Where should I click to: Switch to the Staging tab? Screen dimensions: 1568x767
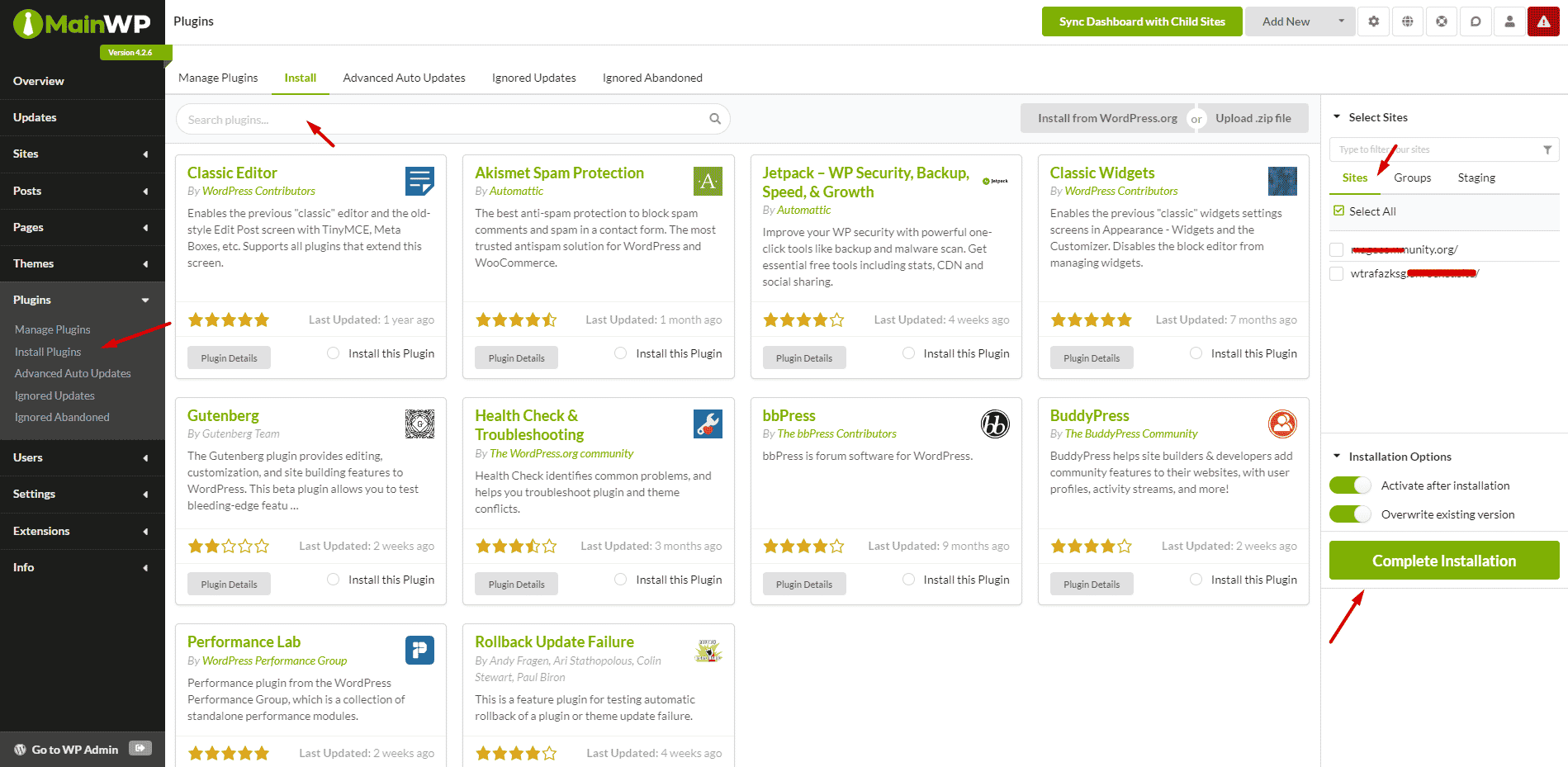1476,178
